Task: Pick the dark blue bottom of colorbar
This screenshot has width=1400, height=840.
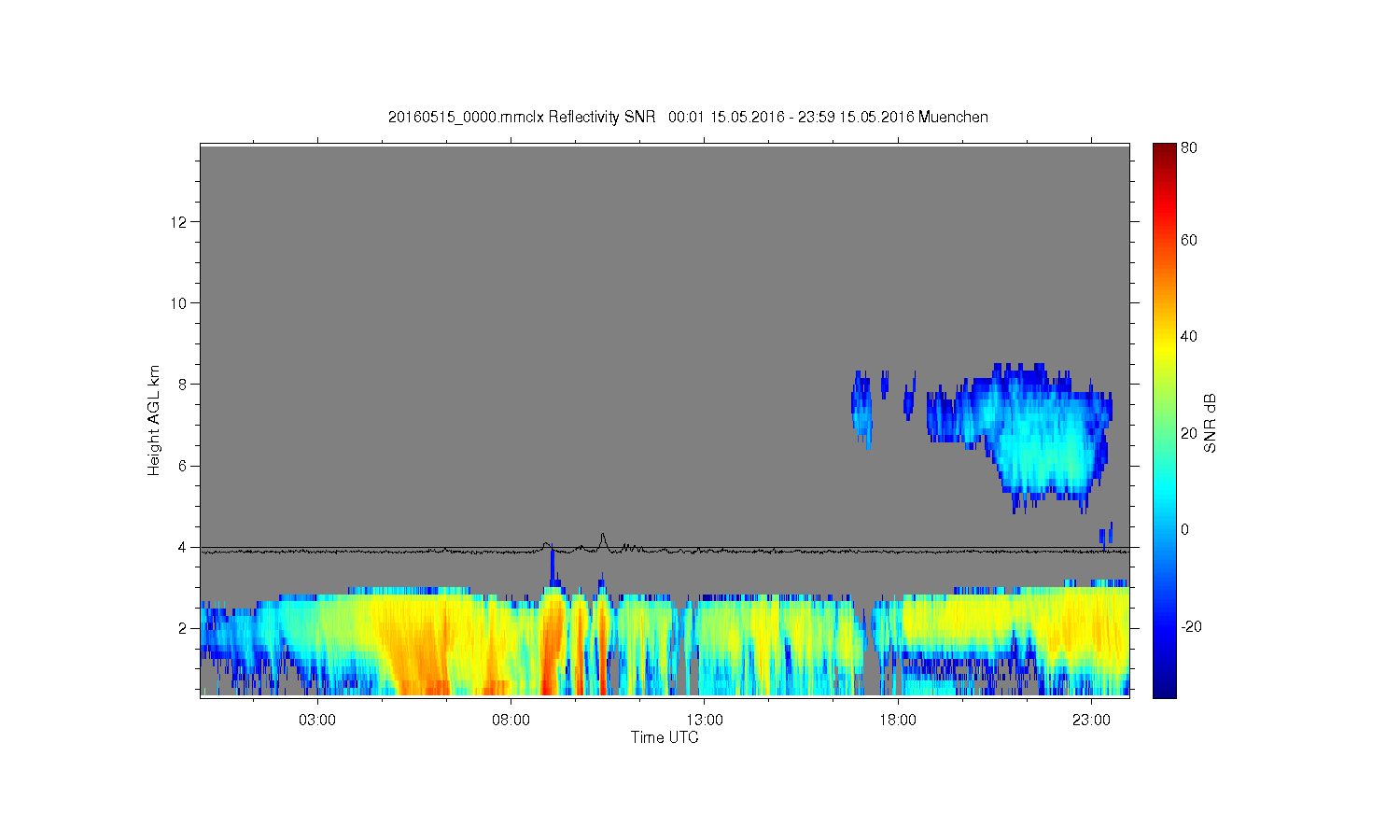Action: pyautogui.click(x=1164, y=691)
